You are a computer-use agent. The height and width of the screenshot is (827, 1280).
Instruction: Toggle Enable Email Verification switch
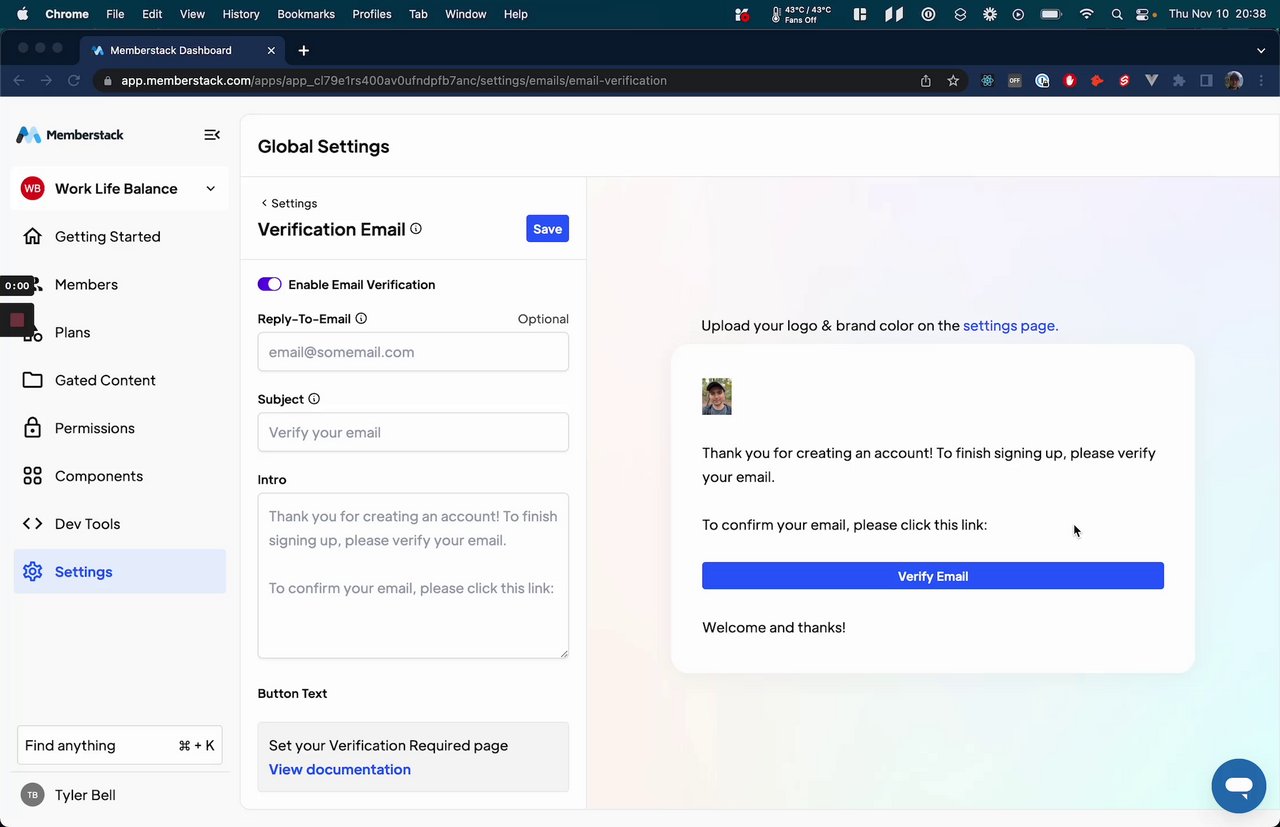pyautogui.click(x=270, y=285)
